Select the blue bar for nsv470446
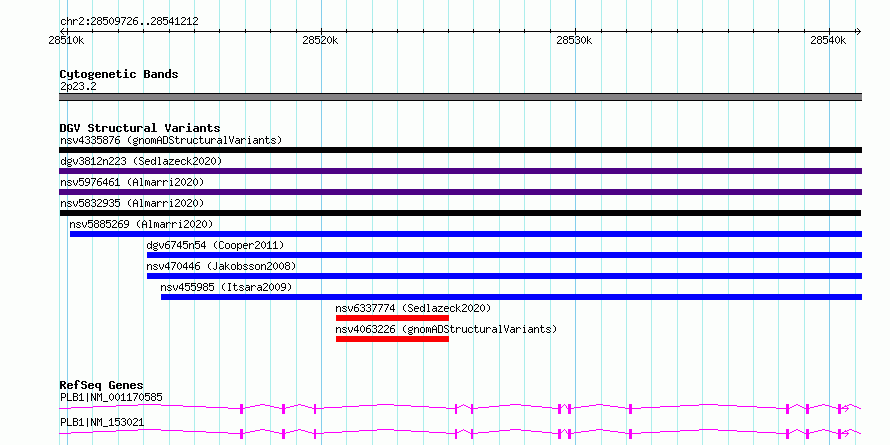This screenshot has width=890, height=445. point(504,276)
